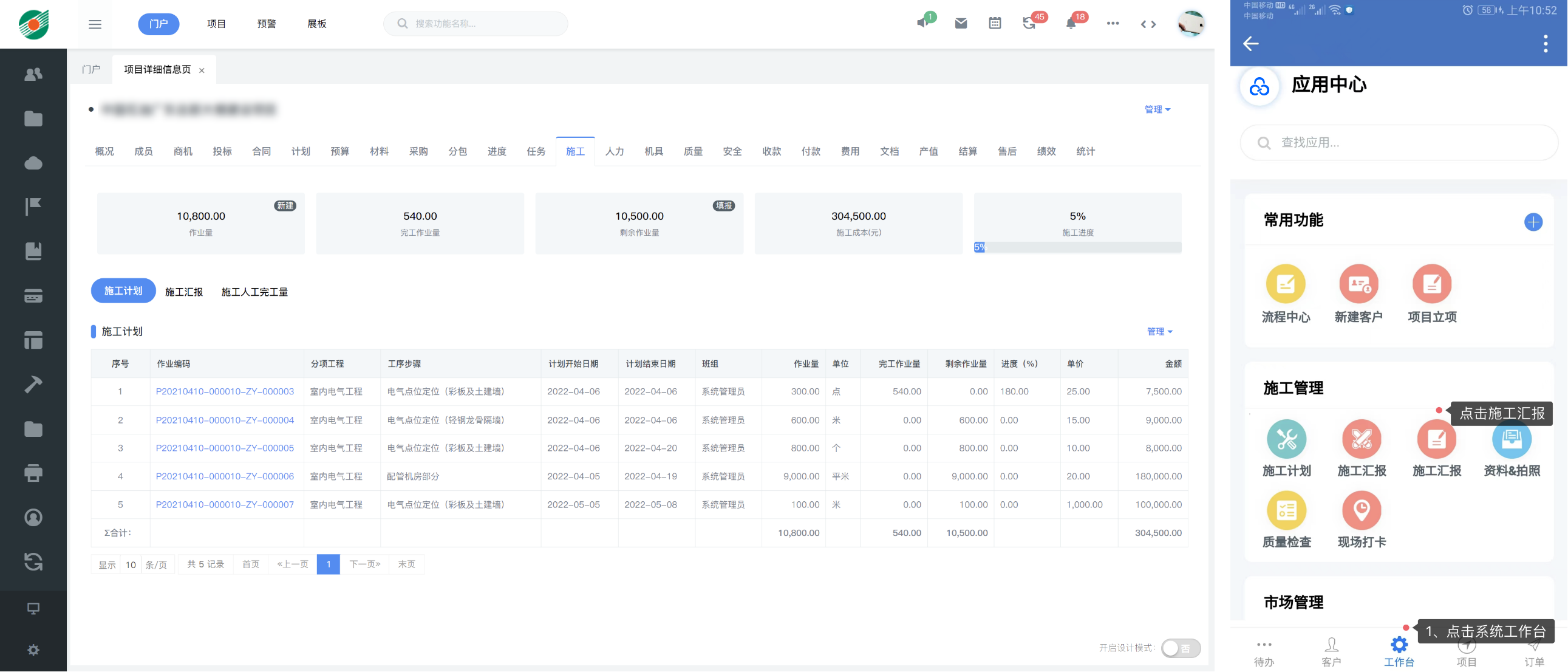Click the notification bell with badge 18
Image resolution: width=1568 pixels, height=672 pixels.
[1071, 23]
